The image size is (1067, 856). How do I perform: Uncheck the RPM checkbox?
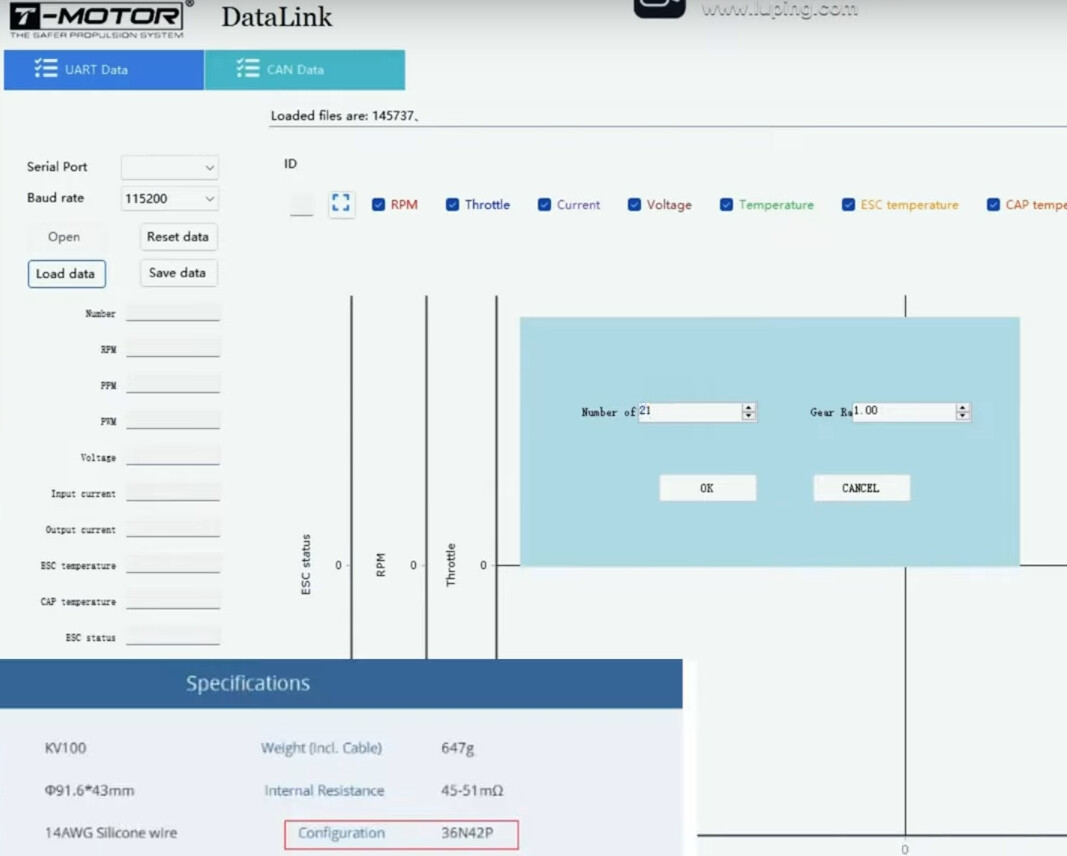(x=378, y=205)
